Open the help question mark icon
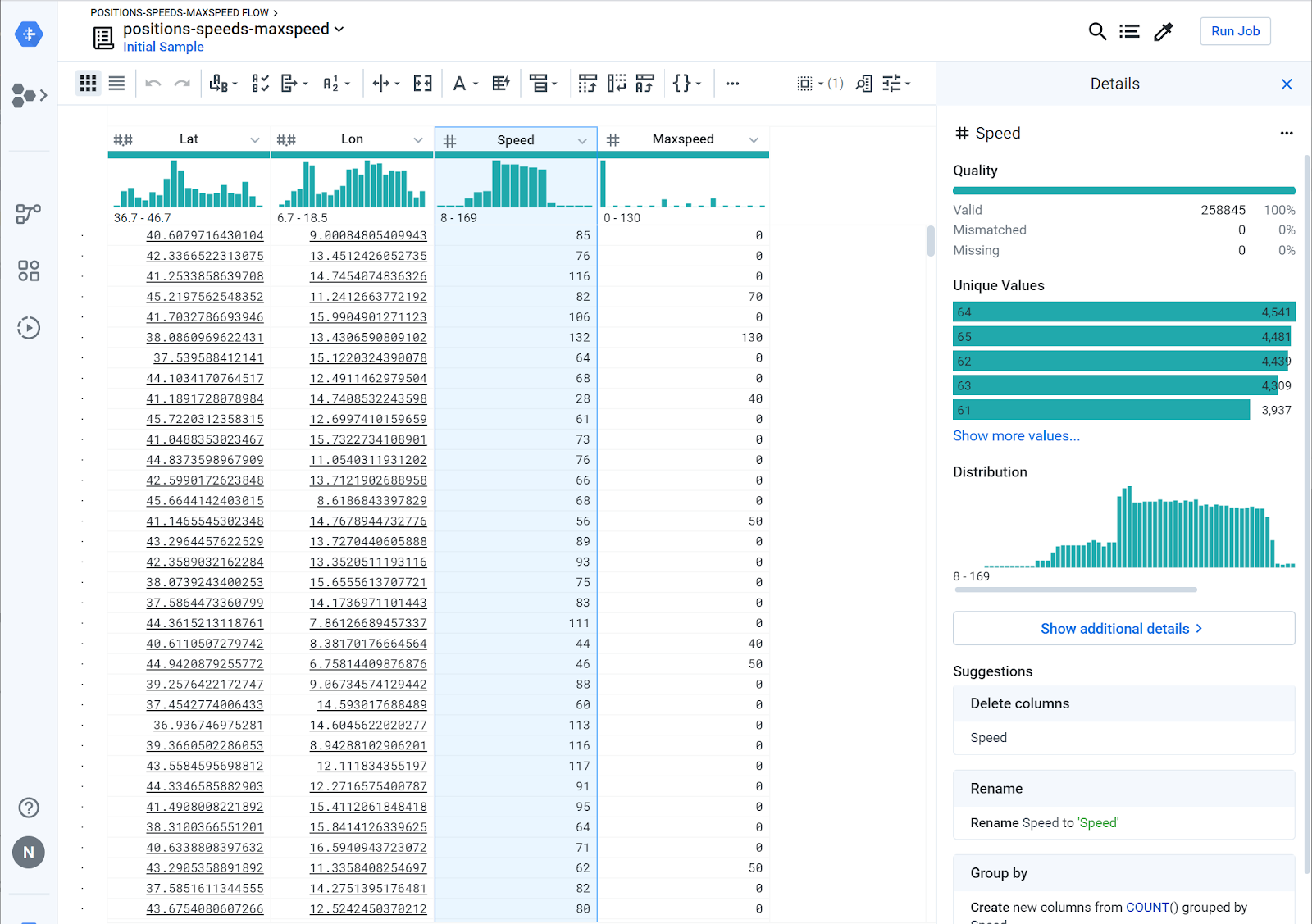 29,808
